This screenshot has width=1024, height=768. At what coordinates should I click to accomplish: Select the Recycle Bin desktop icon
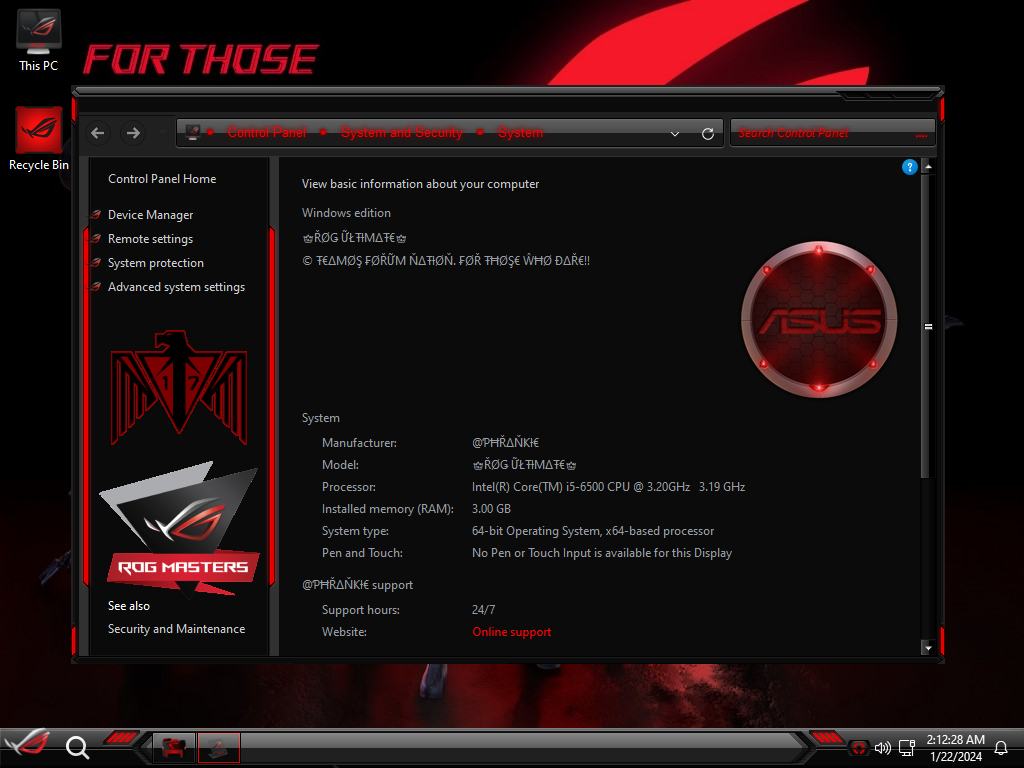coord(39,140)
